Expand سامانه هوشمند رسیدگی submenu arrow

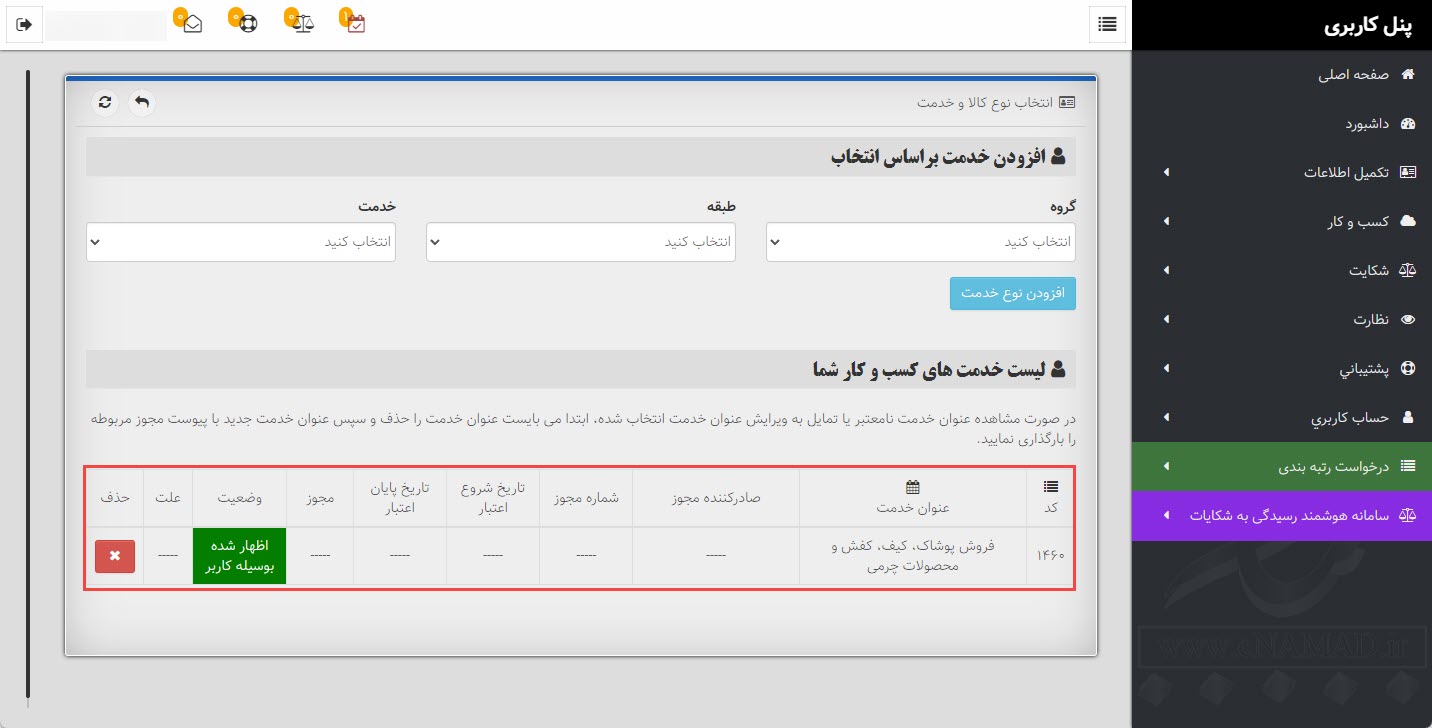(1166, 516)
